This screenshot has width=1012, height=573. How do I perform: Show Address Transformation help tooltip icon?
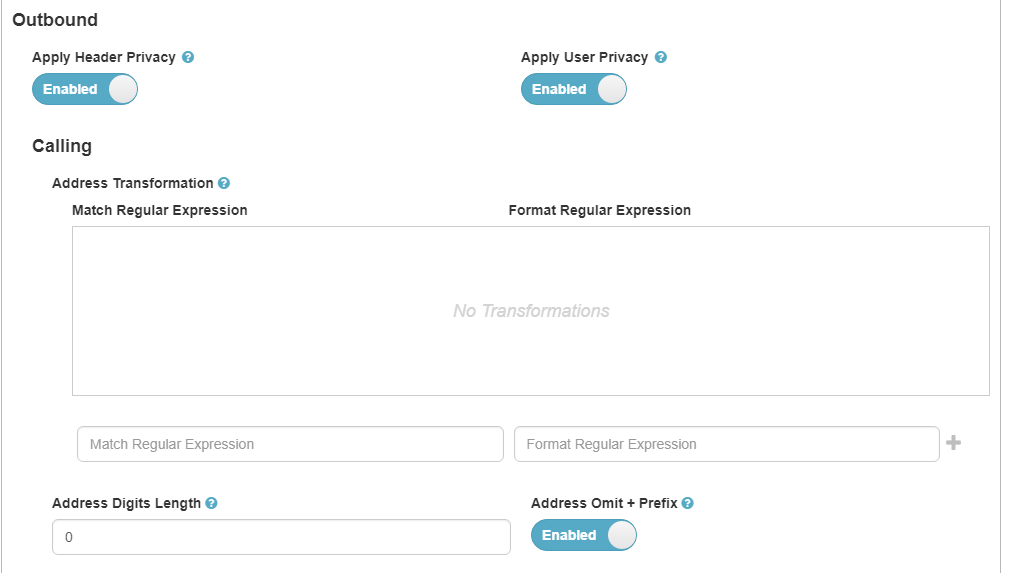click(224, 184)
